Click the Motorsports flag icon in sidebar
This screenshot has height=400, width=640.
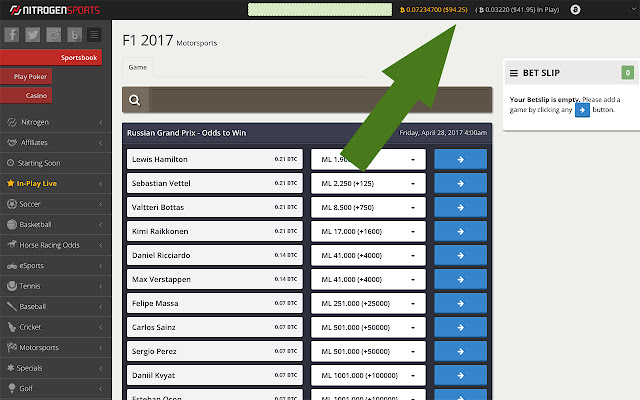click(12, 347)
